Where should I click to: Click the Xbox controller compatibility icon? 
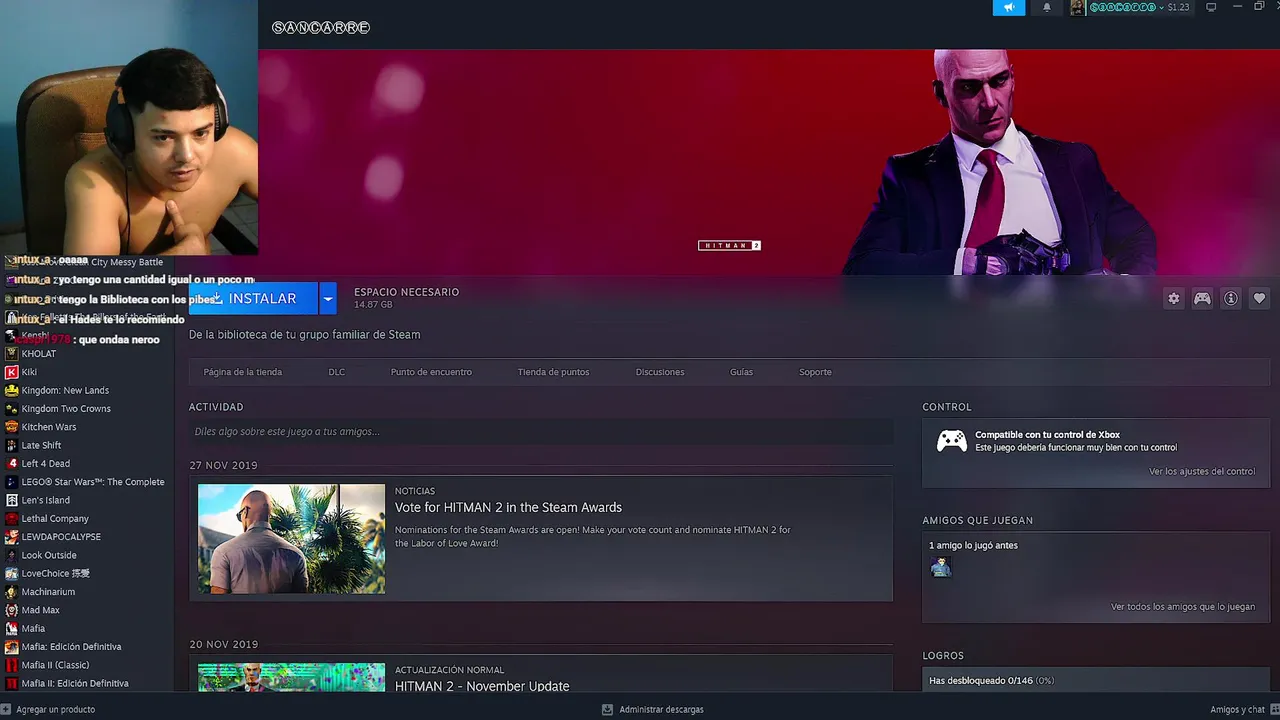point(951,441)
